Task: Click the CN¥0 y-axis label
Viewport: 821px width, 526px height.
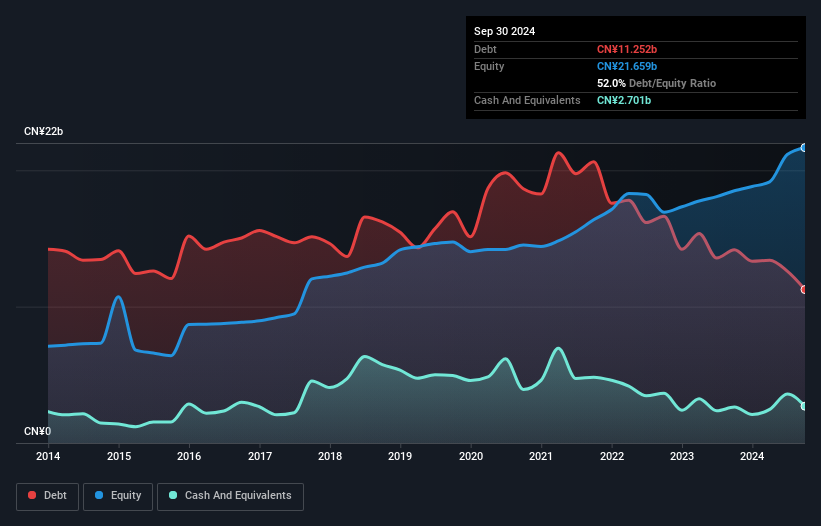Action: [36, 432]
